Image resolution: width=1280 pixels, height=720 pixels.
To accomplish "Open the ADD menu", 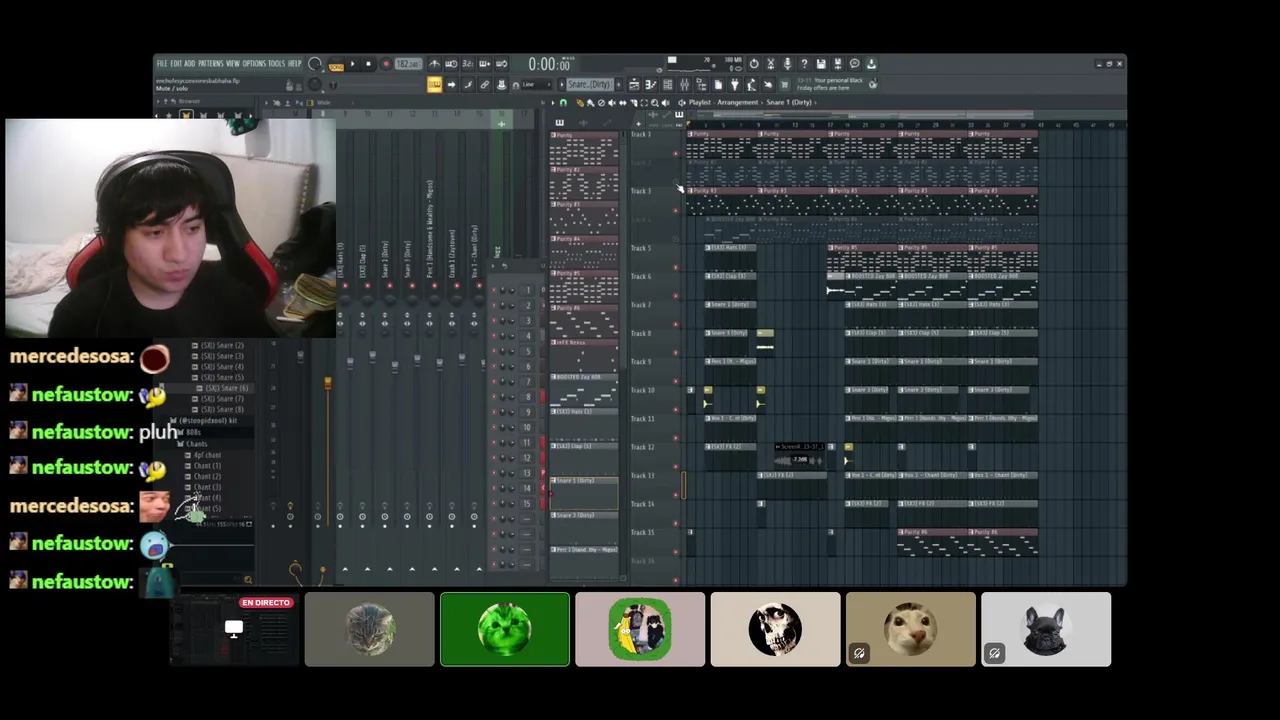I will coord(190,64).
